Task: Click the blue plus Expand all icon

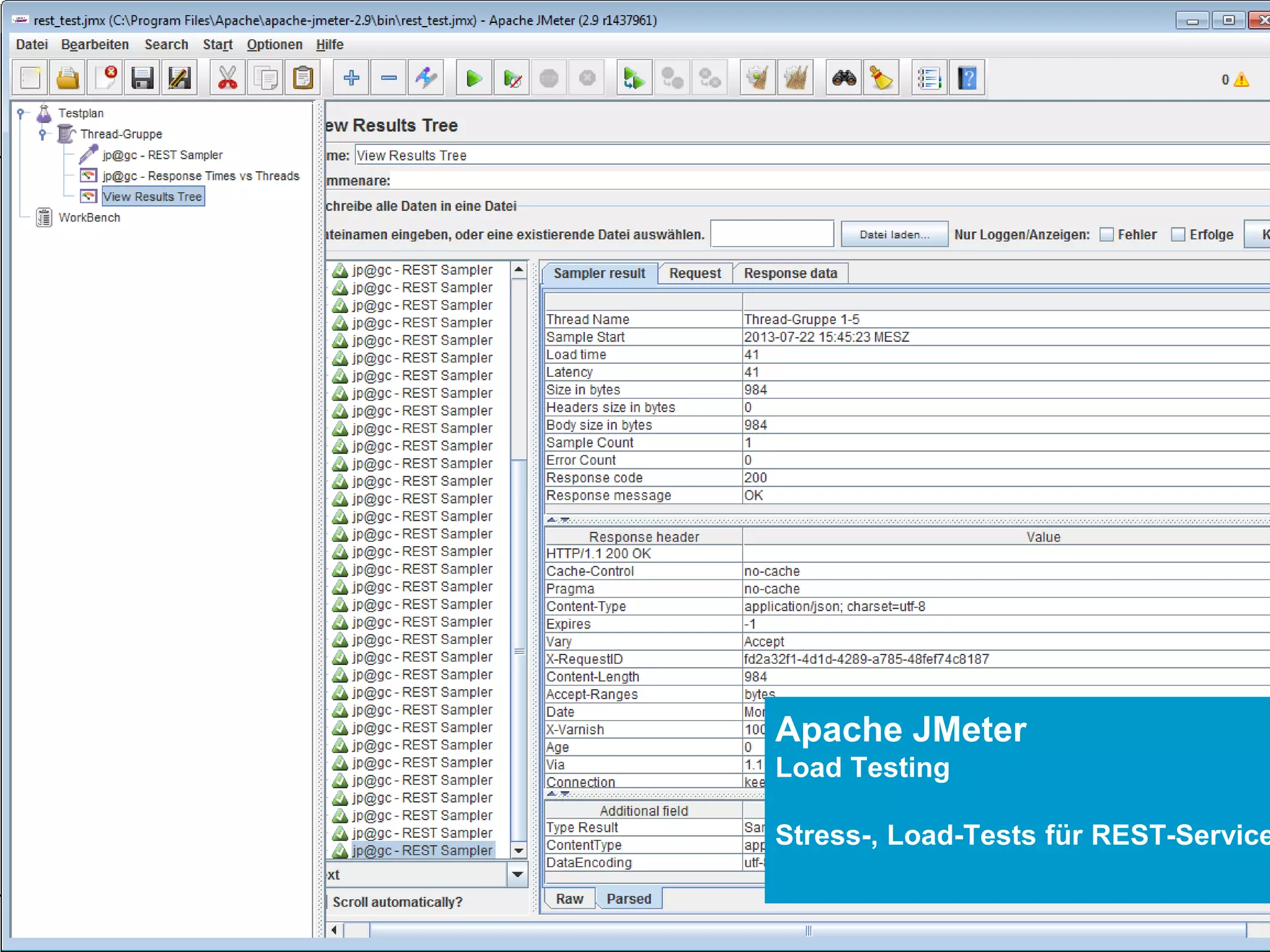Action: click(351, 79)
